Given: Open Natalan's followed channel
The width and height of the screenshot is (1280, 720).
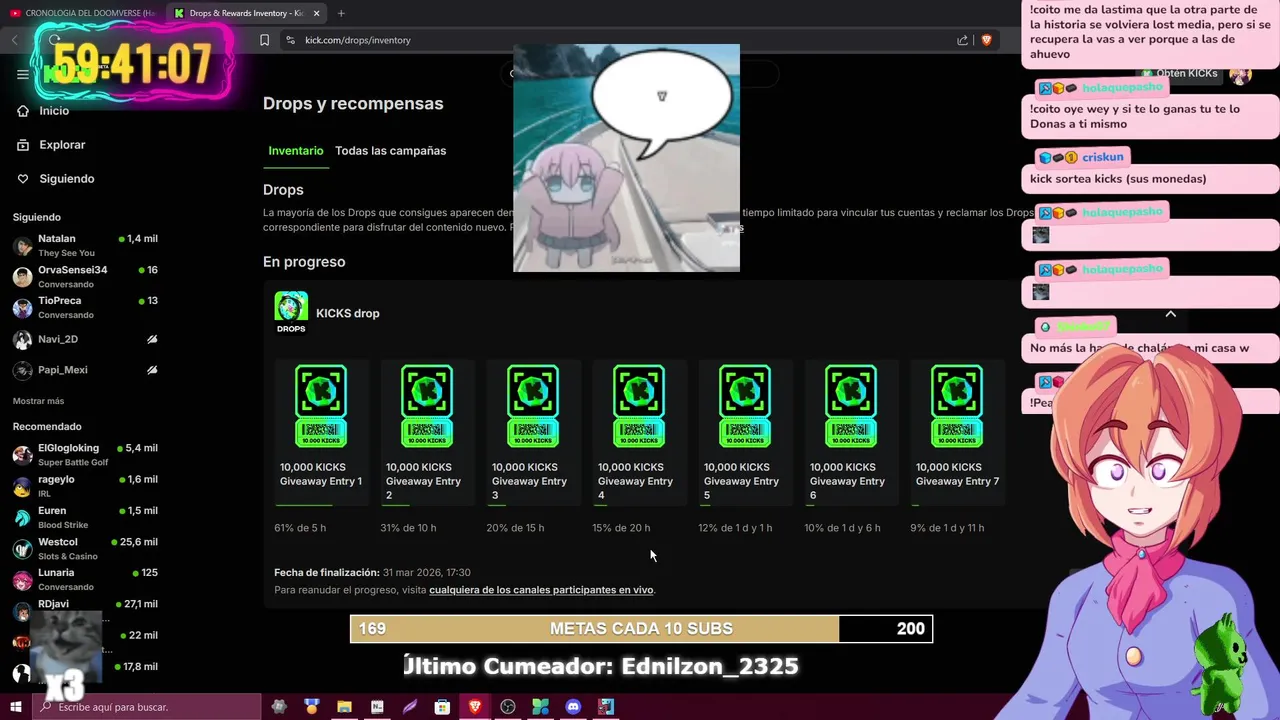Looking at the screenshot, I should click(x=85, y=245).
